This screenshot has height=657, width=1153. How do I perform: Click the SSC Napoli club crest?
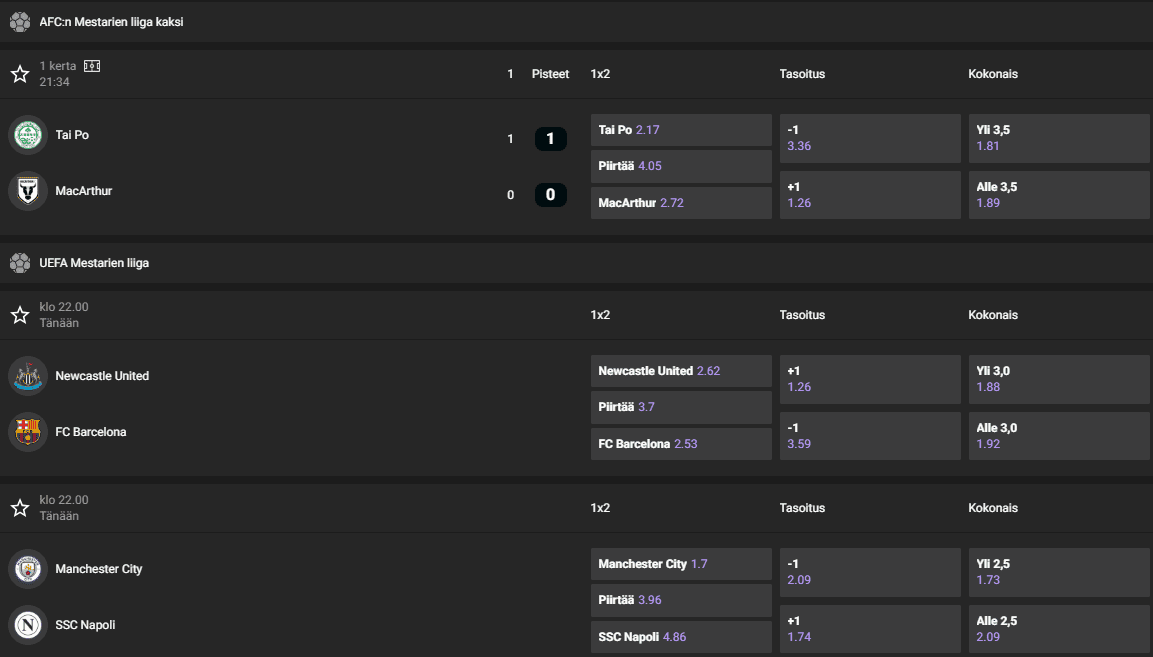tap(28, 625)
